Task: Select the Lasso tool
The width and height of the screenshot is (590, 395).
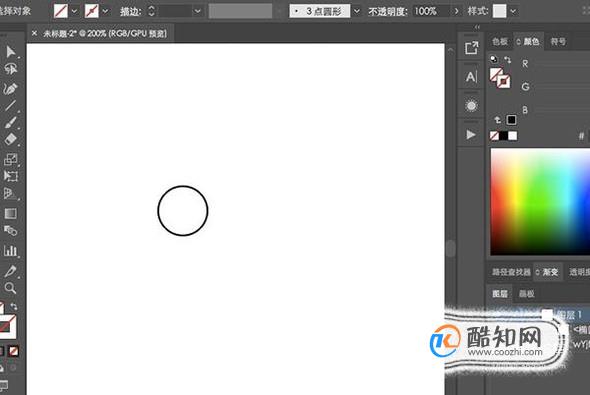Action: point(11,69)
